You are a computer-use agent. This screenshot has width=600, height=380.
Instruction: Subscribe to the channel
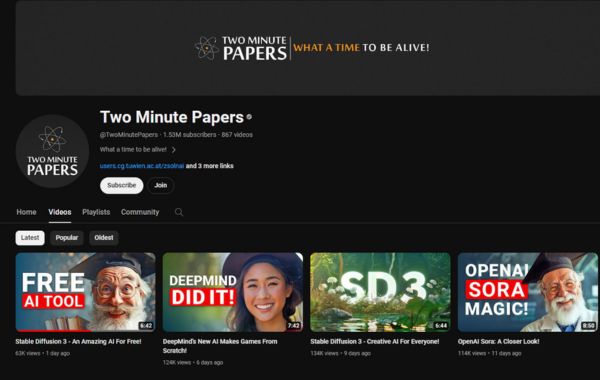click(122, 185)
